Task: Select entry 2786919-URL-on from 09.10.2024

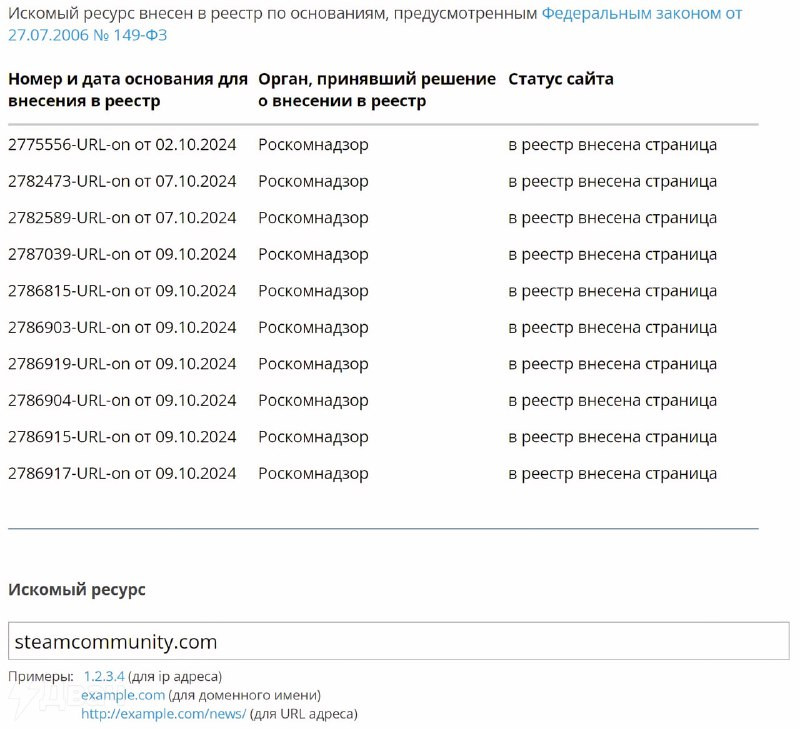Action: (x=122, y=364)
